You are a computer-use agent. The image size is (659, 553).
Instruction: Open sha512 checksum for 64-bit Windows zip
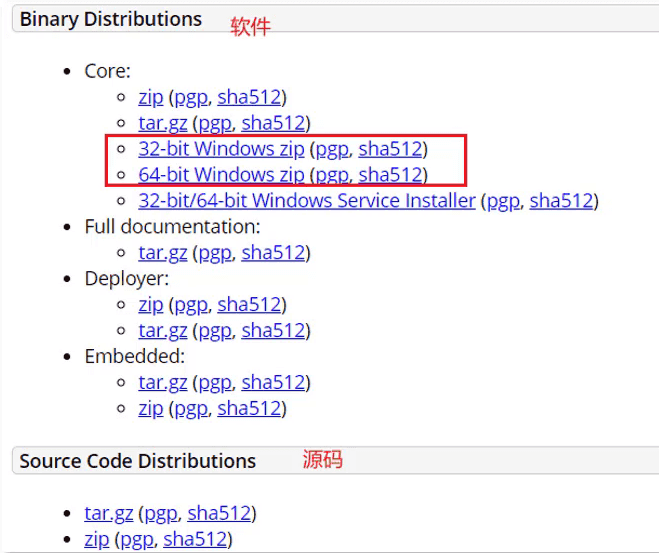390,175
